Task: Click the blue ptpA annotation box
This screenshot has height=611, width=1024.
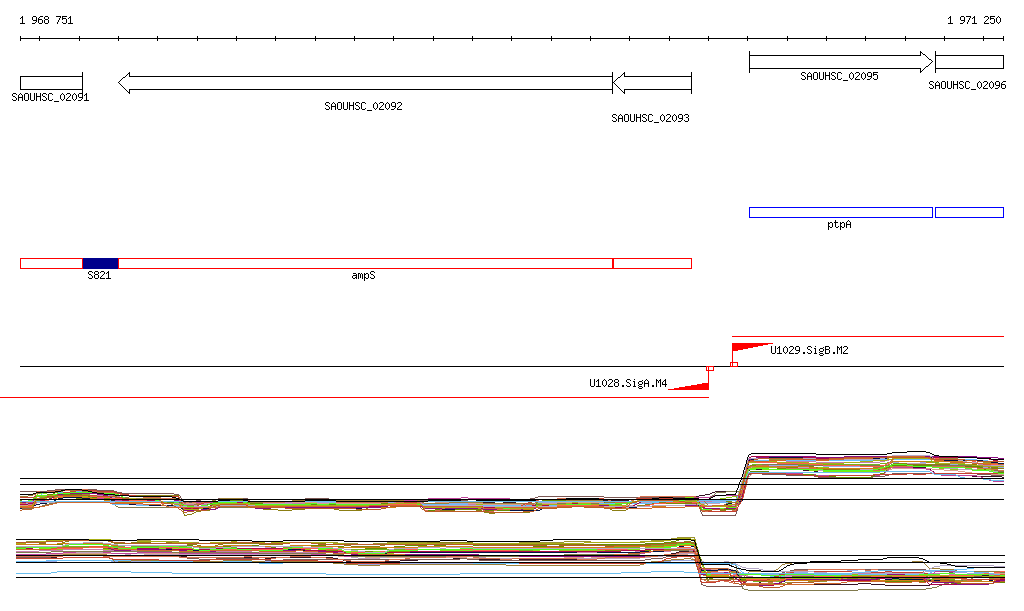Action: point(840,213)
